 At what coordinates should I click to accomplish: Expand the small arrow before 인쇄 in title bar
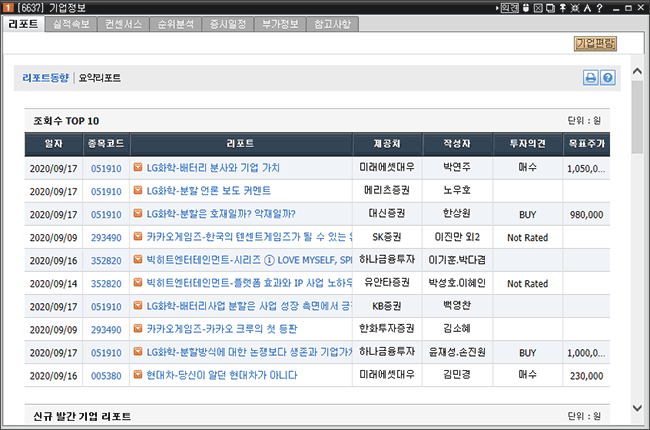497,8
